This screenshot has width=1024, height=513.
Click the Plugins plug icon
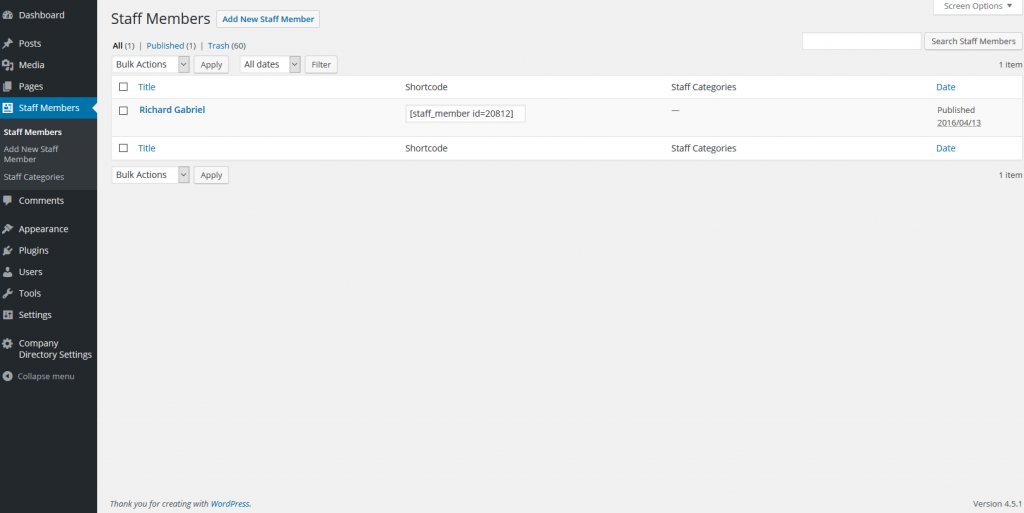[x=8, y=250]
